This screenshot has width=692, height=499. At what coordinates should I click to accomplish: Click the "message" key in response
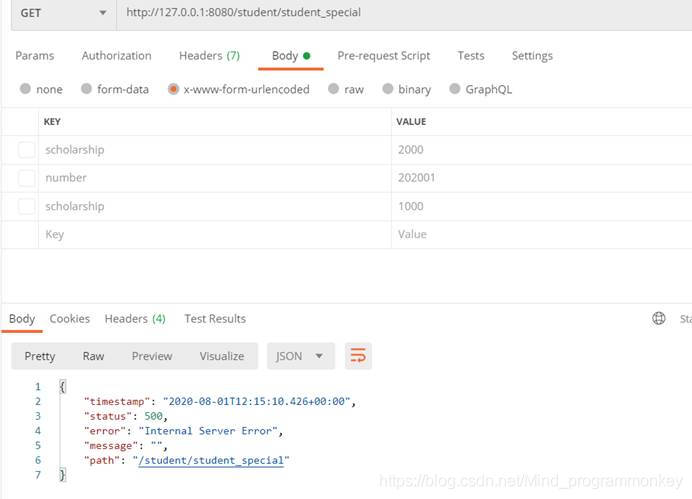tap(111, 446)
